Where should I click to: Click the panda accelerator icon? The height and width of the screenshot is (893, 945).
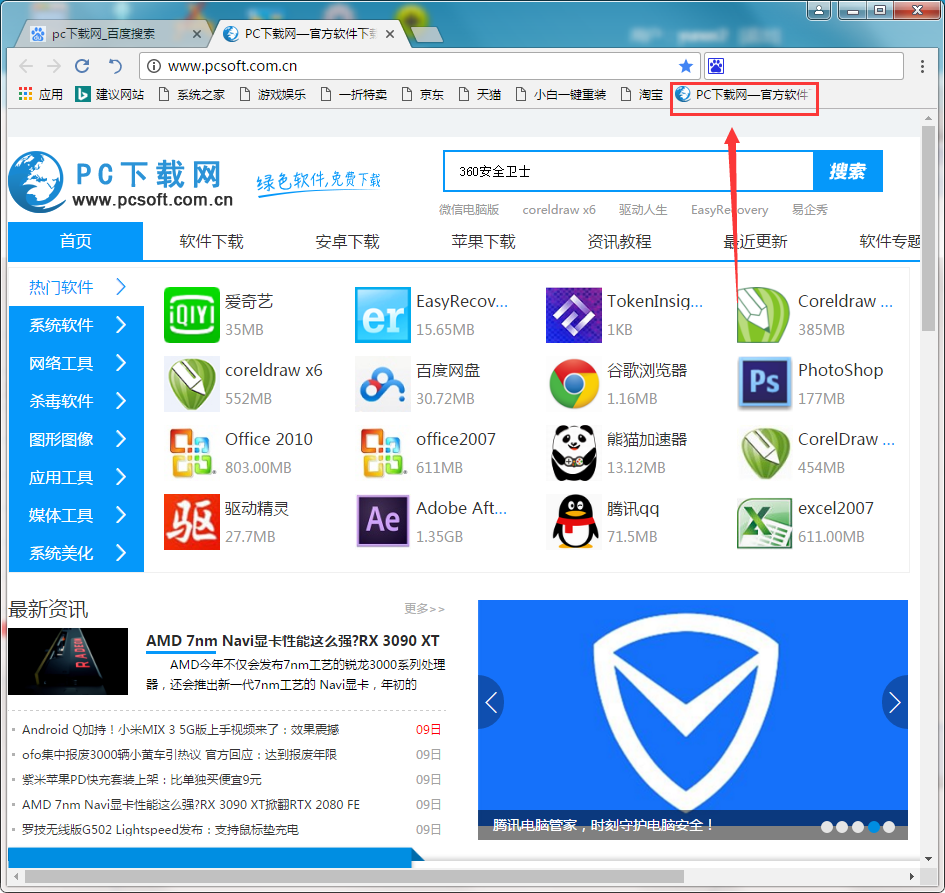point(574,453)
